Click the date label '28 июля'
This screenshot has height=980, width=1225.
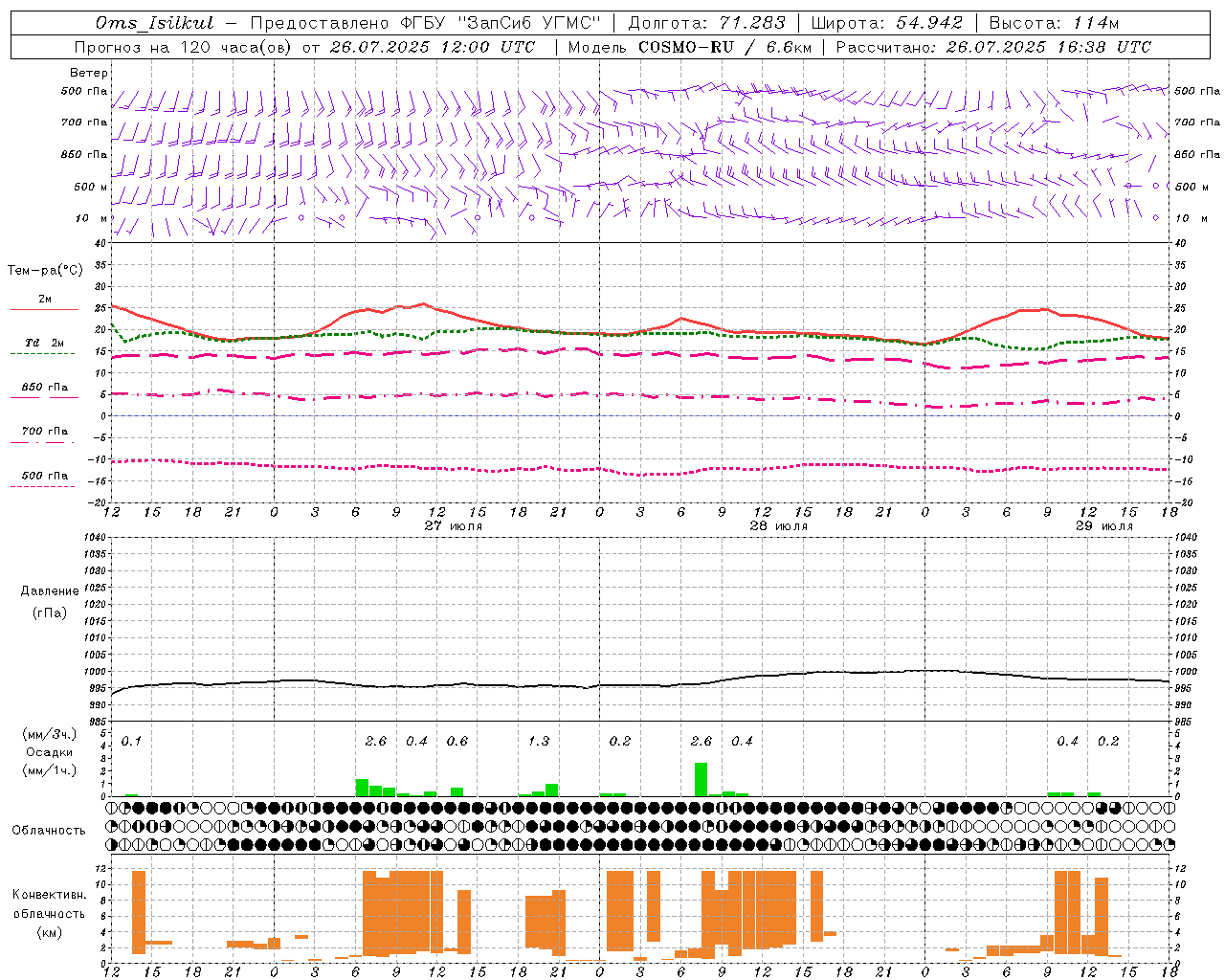[x=779, y=526]
